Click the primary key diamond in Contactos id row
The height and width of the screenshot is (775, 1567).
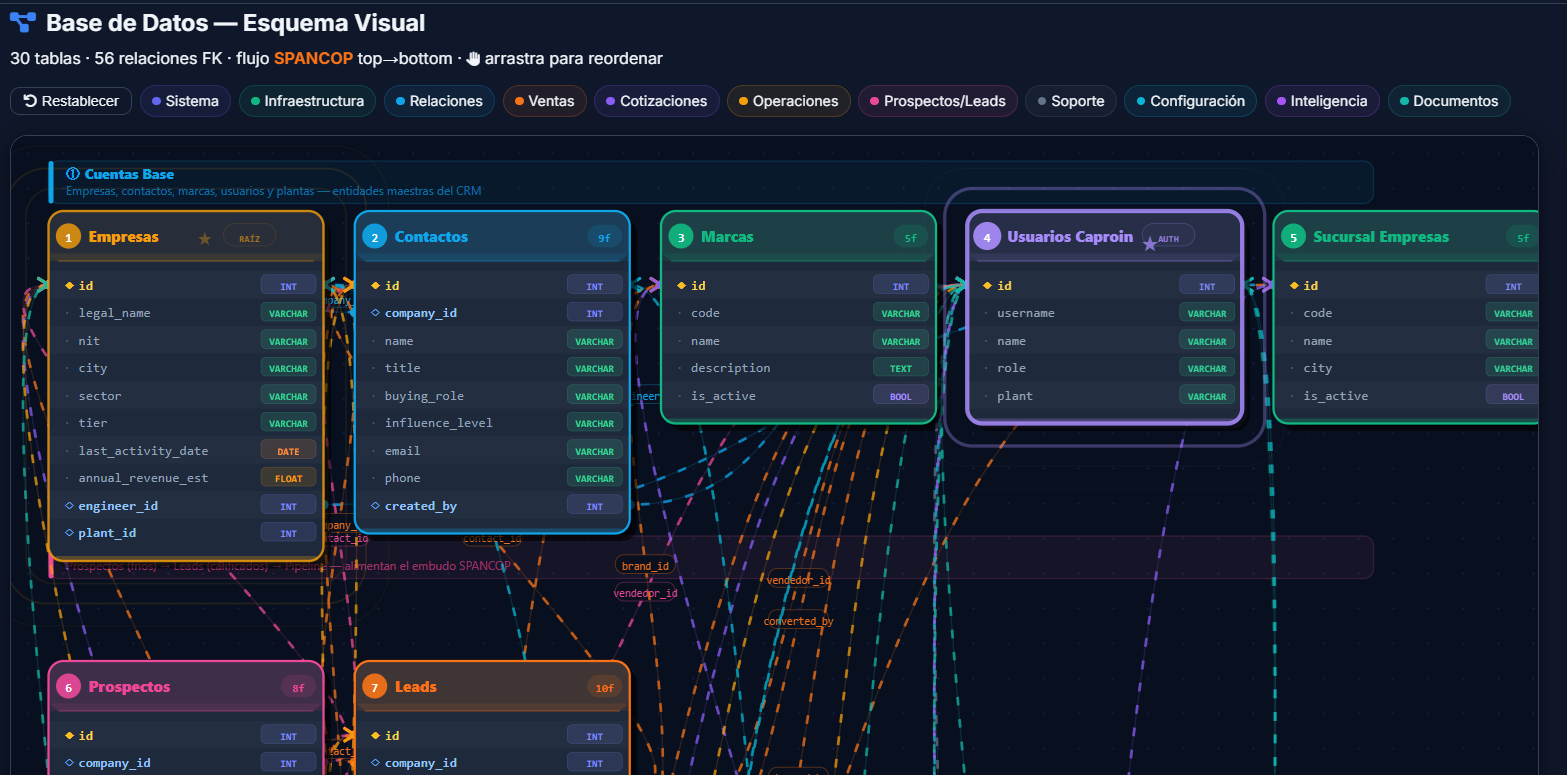pyautogui.click(x=375, y=286)
